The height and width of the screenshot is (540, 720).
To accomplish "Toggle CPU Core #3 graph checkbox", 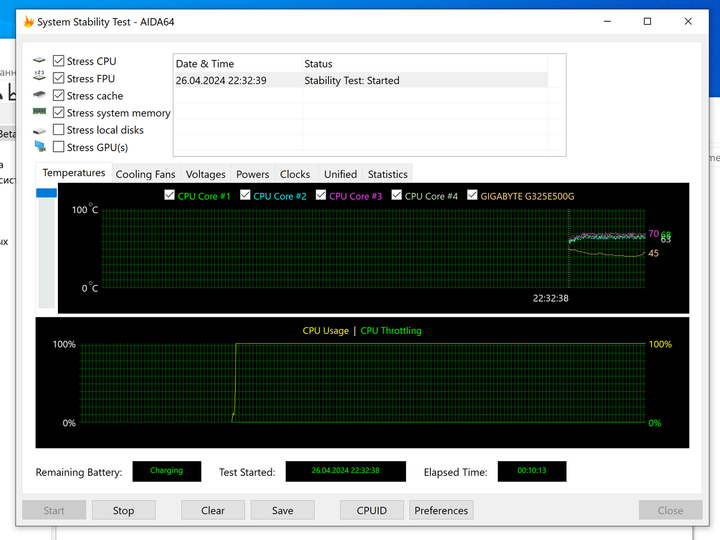I will click(321, 195).
